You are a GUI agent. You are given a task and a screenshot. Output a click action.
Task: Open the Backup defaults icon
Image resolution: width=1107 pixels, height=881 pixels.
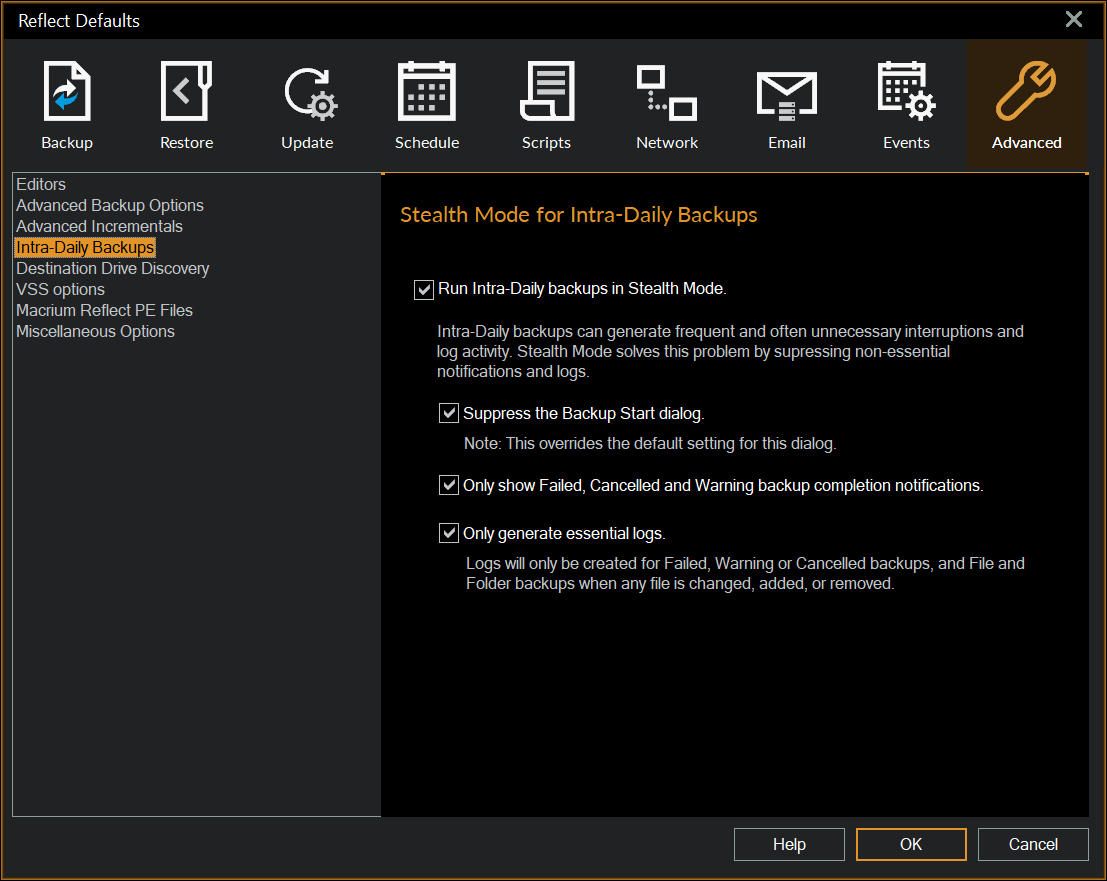click(66, 104)
